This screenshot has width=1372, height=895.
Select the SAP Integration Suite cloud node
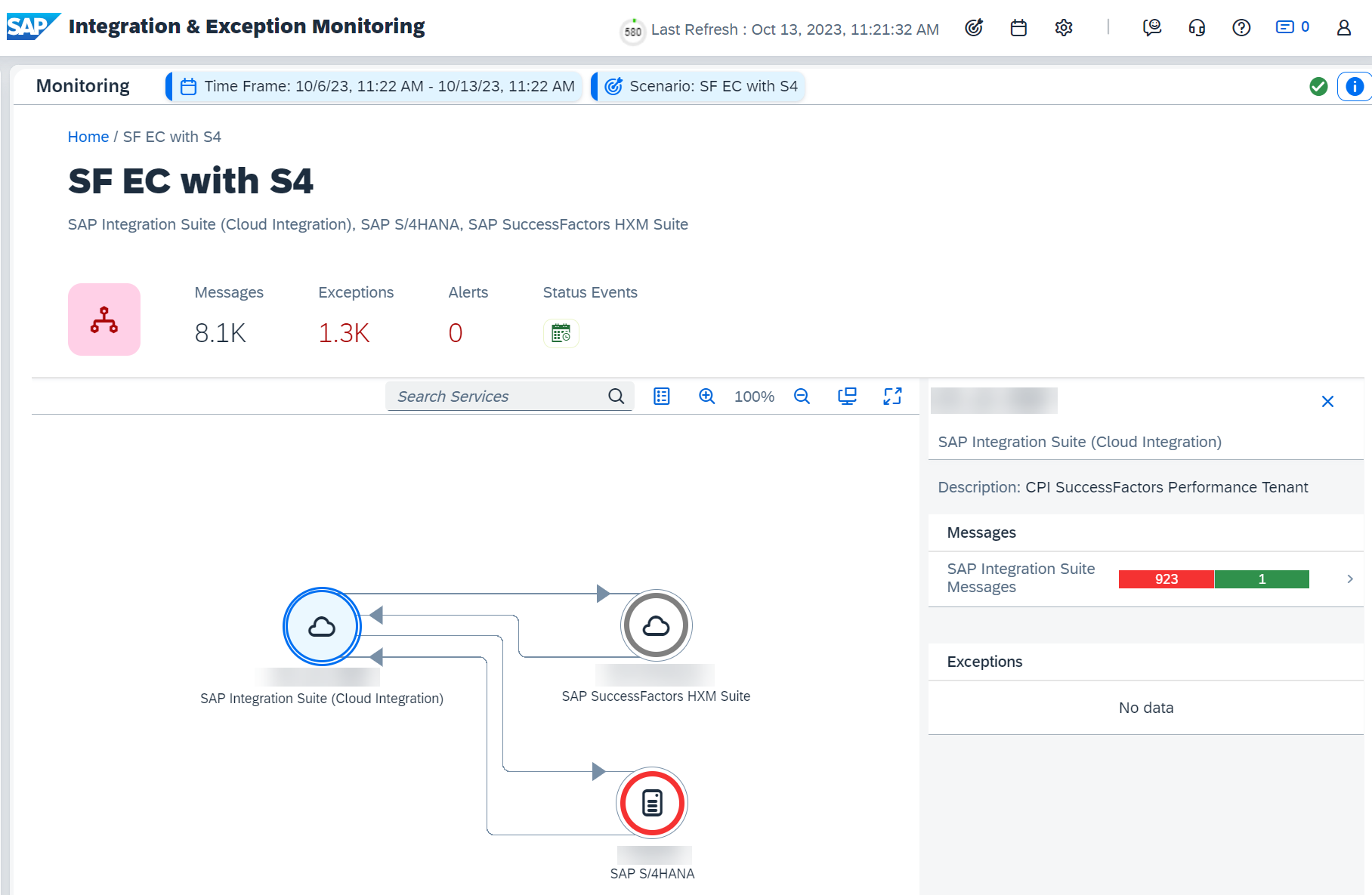tap(322, 626)
